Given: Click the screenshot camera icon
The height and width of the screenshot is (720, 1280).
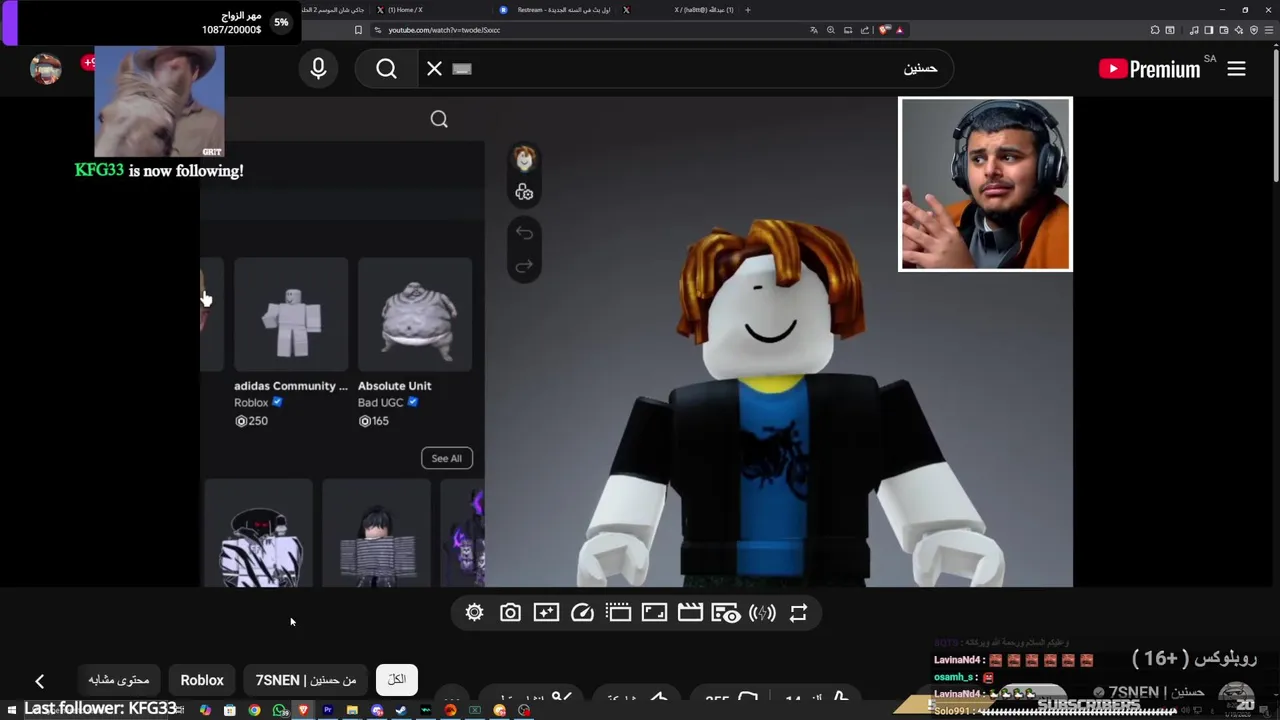Looking at the screenshot, I should tap(510, 613).
